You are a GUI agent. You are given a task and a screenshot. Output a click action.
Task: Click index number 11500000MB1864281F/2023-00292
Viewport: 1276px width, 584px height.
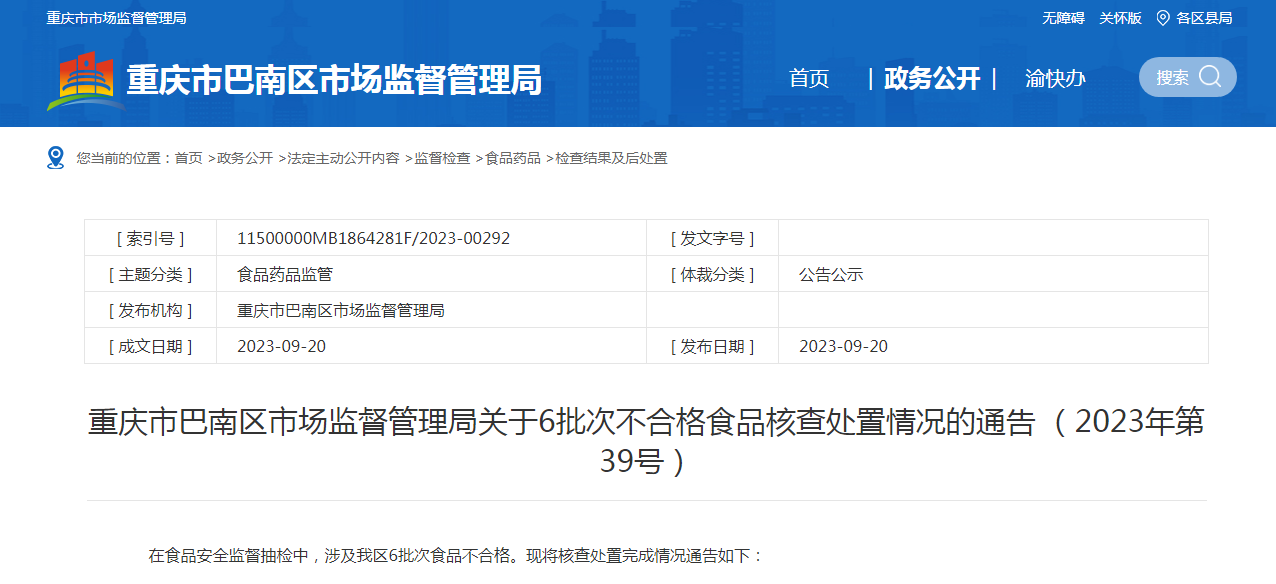coord(374,238)
